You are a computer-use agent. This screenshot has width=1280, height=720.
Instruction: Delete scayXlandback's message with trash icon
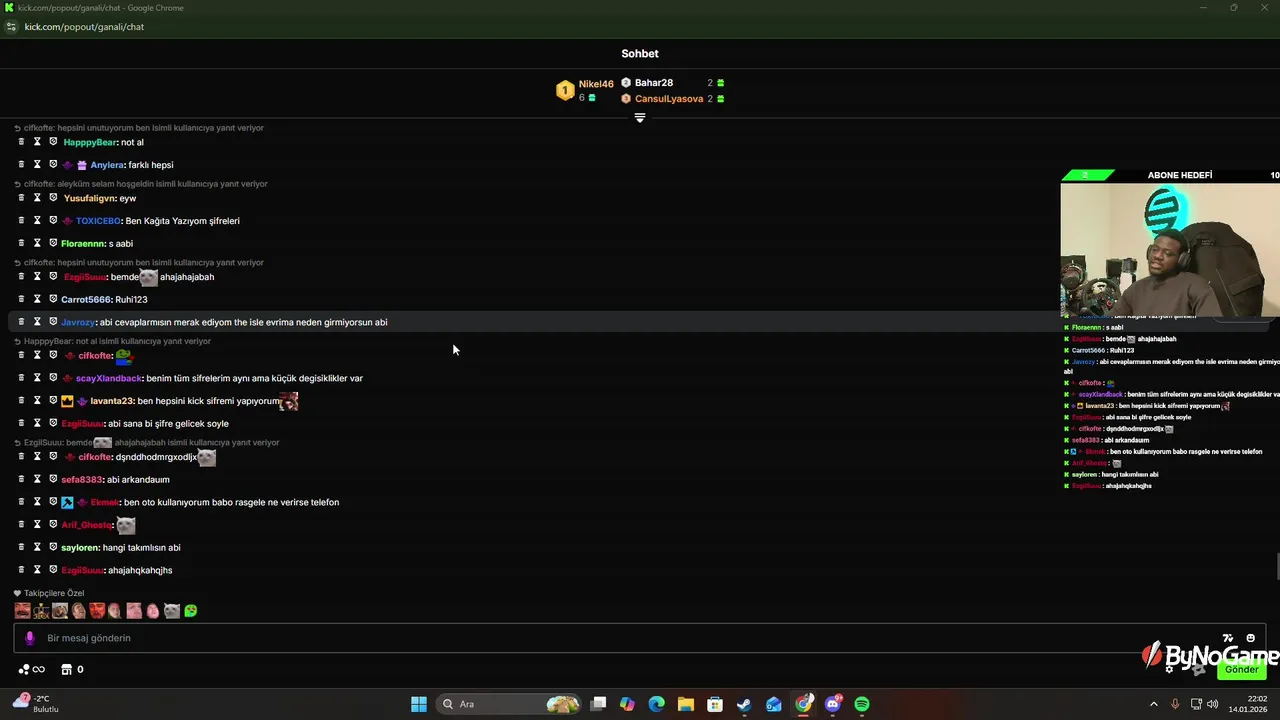click(x=21, y=378)
